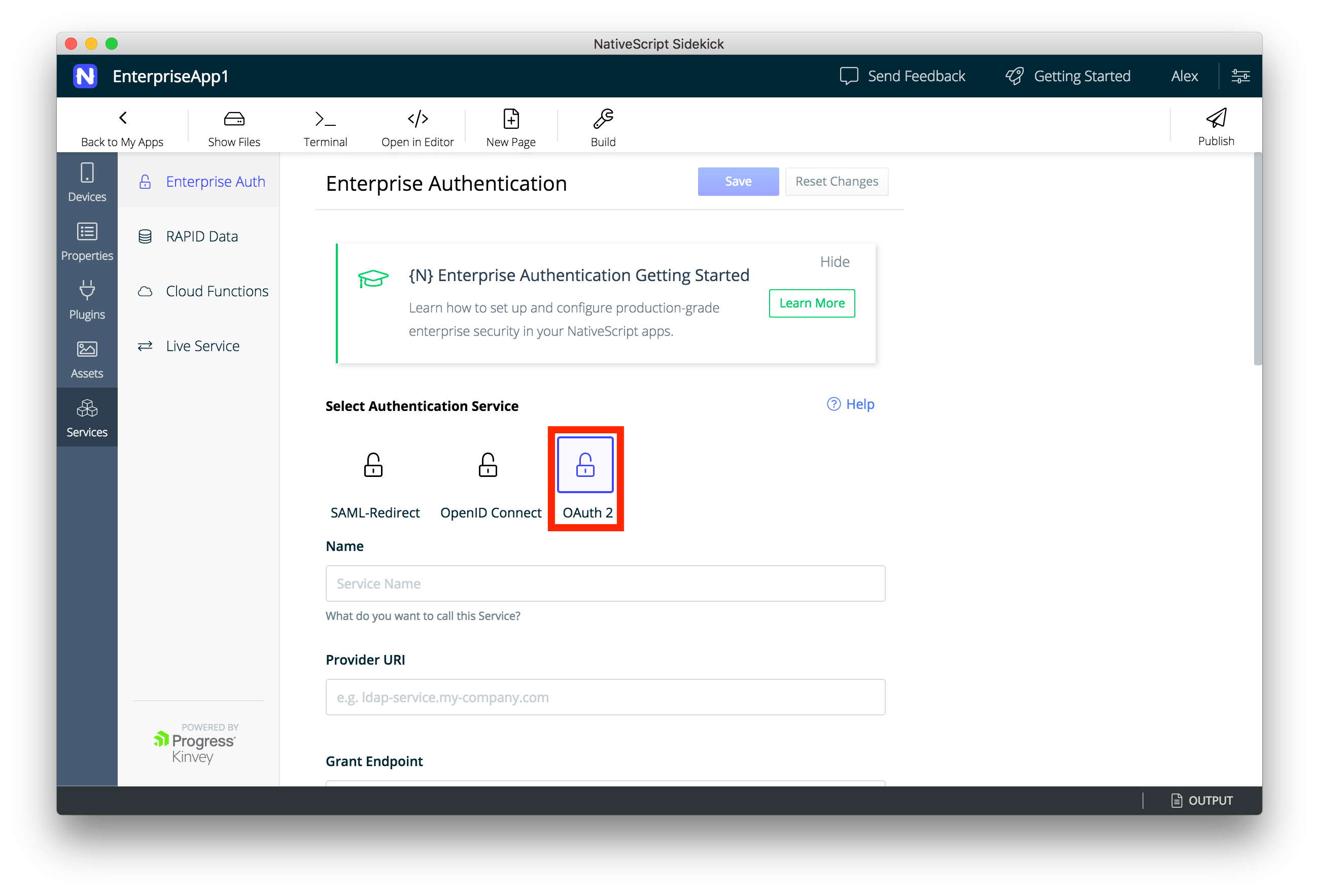
Task: Click the Service Name input field
Action: click(x=605, y=583)
